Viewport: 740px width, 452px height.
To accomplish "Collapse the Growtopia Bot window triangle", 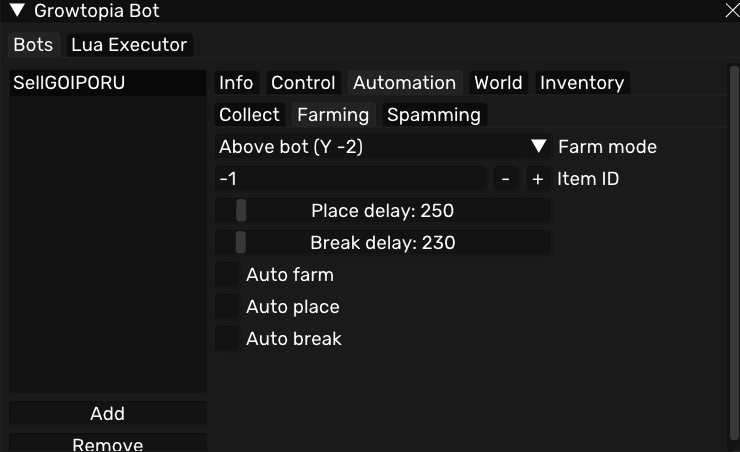I will tap(17, 12).
